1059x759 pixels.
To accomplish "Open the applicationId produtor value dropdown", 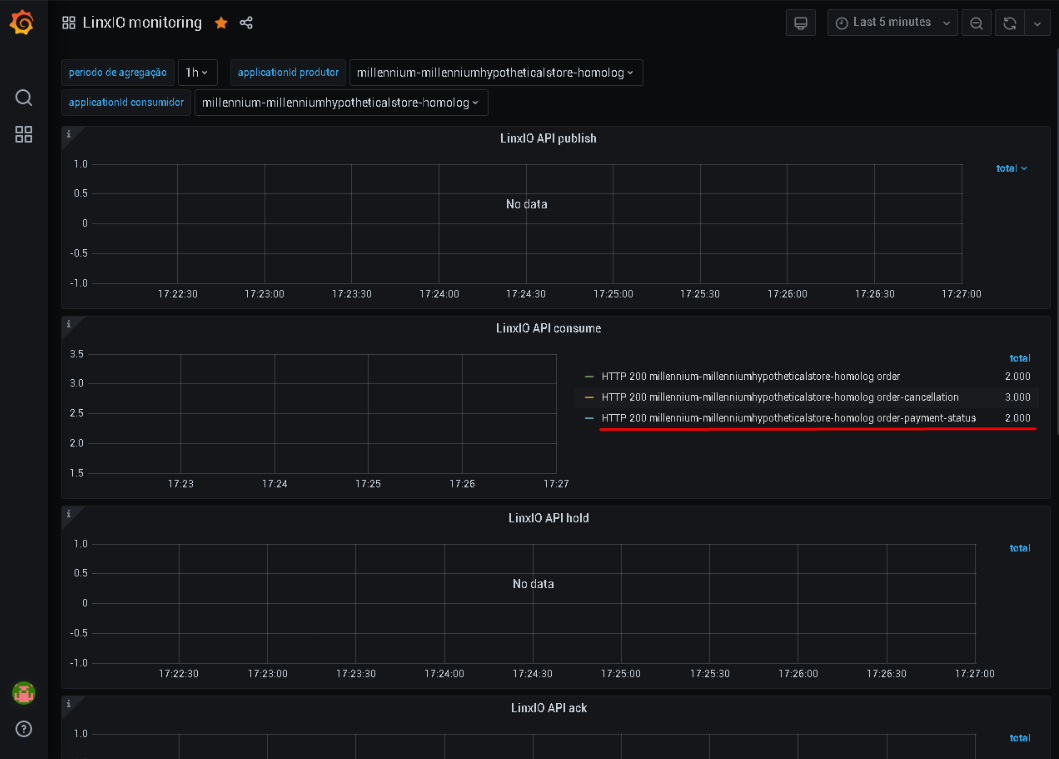I will coord(496,72).
